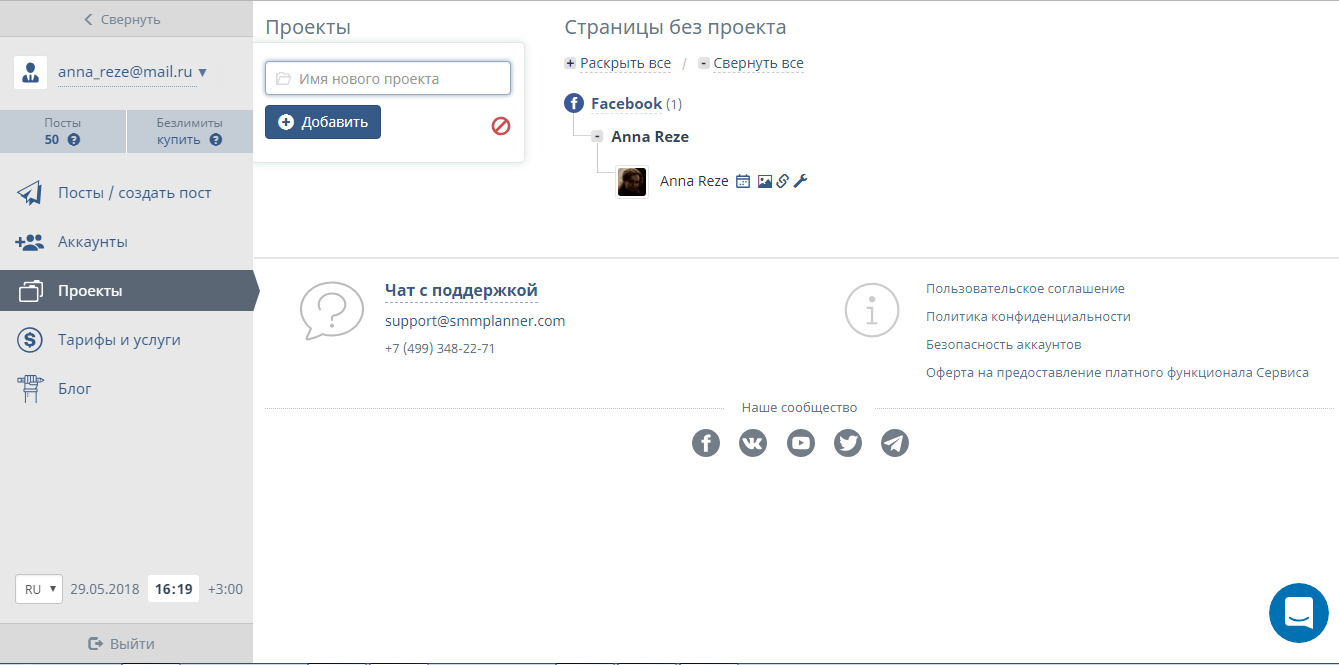Click the image/media icon beside Anna Reze
Viewport: 1339px width, 665px height.
[763, 180]
